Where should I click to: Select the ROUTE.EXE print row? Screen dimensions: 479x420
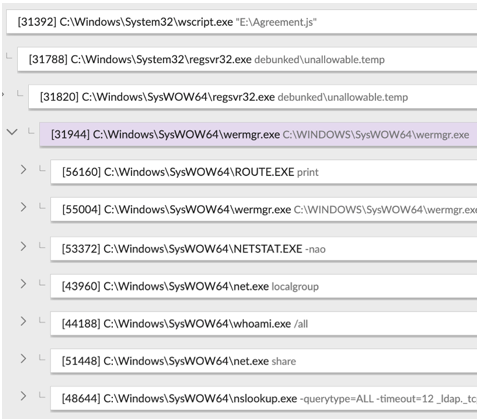tap(264, 172)
